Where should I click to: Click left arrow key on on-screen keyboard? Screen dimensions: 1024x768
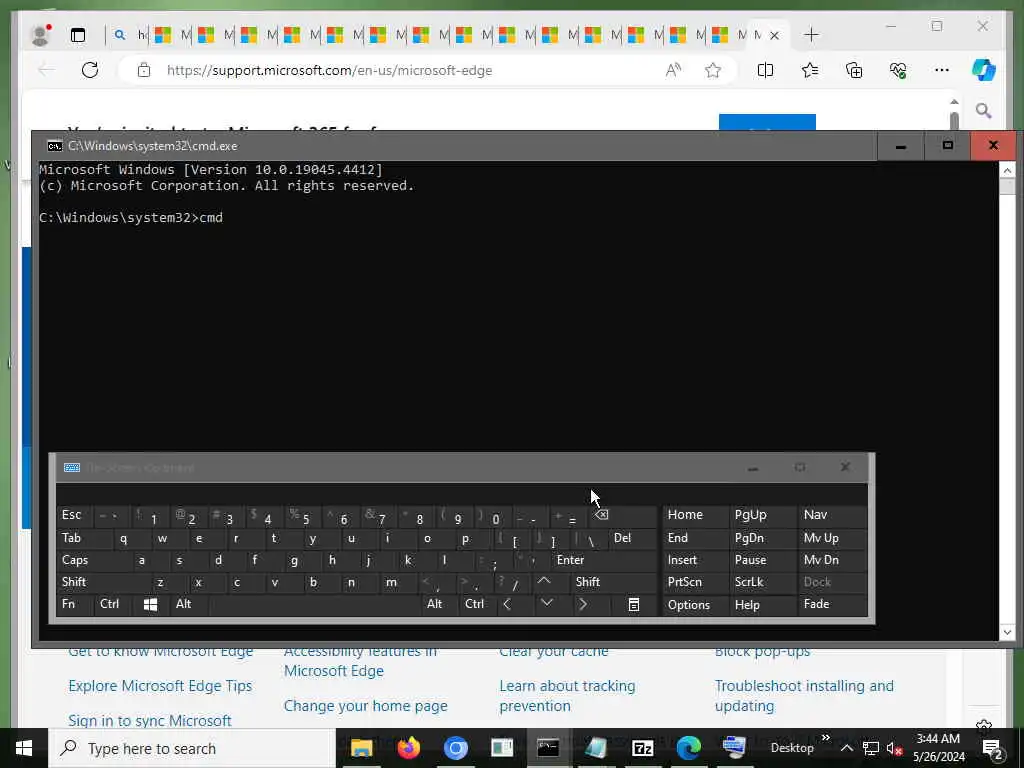[x=507, y=605]
